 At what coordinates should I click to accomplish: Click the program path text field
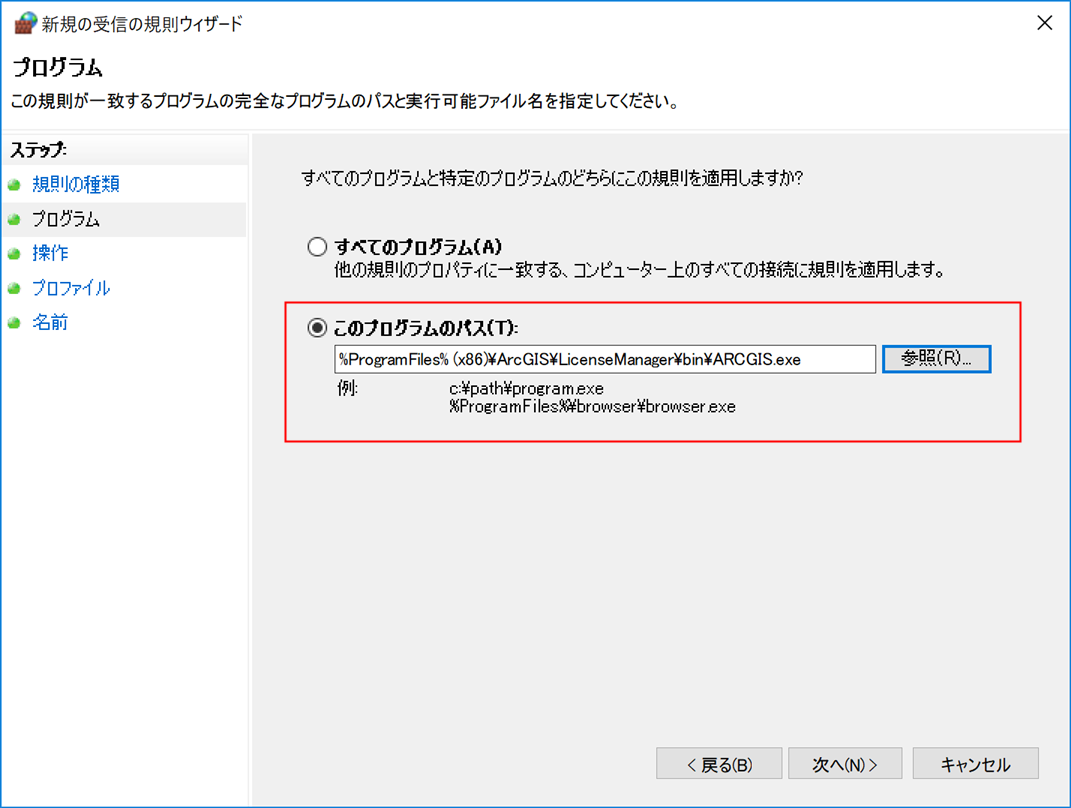(x=604, y=359)
